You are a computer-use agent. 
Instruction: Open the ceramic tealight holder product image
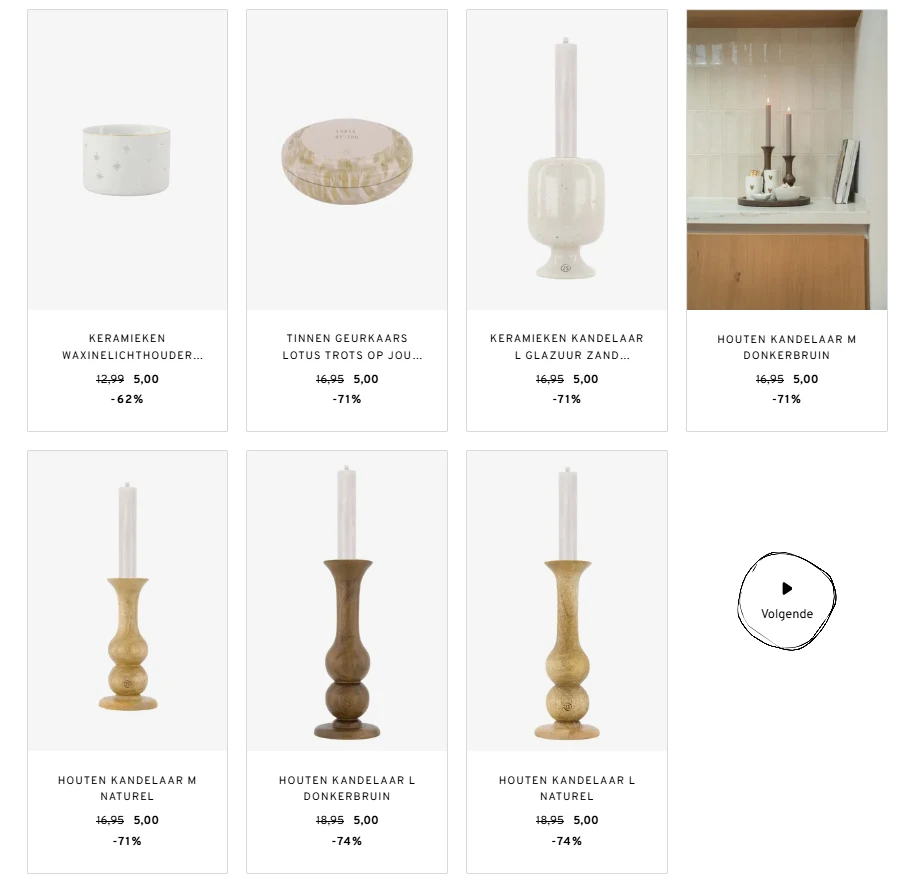(x=127, y=160)
